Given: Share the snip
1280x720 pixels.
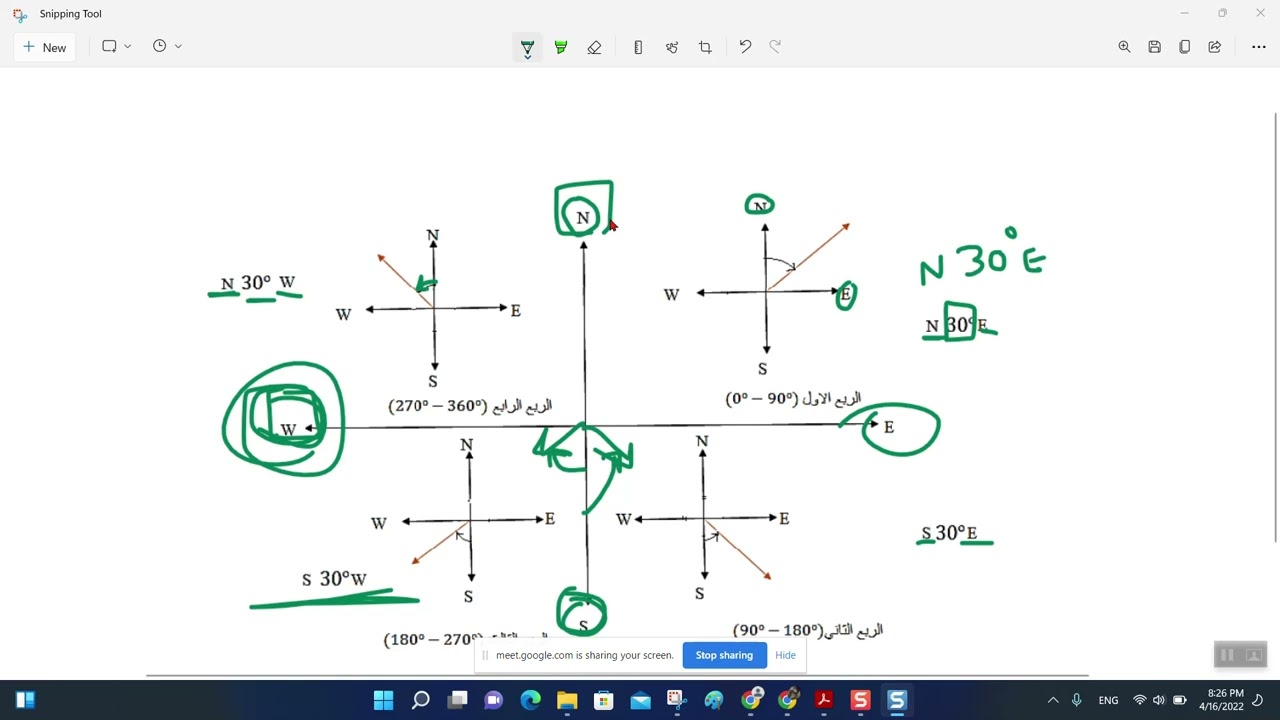Looking at the screenshot, I should pos(1214,47).
